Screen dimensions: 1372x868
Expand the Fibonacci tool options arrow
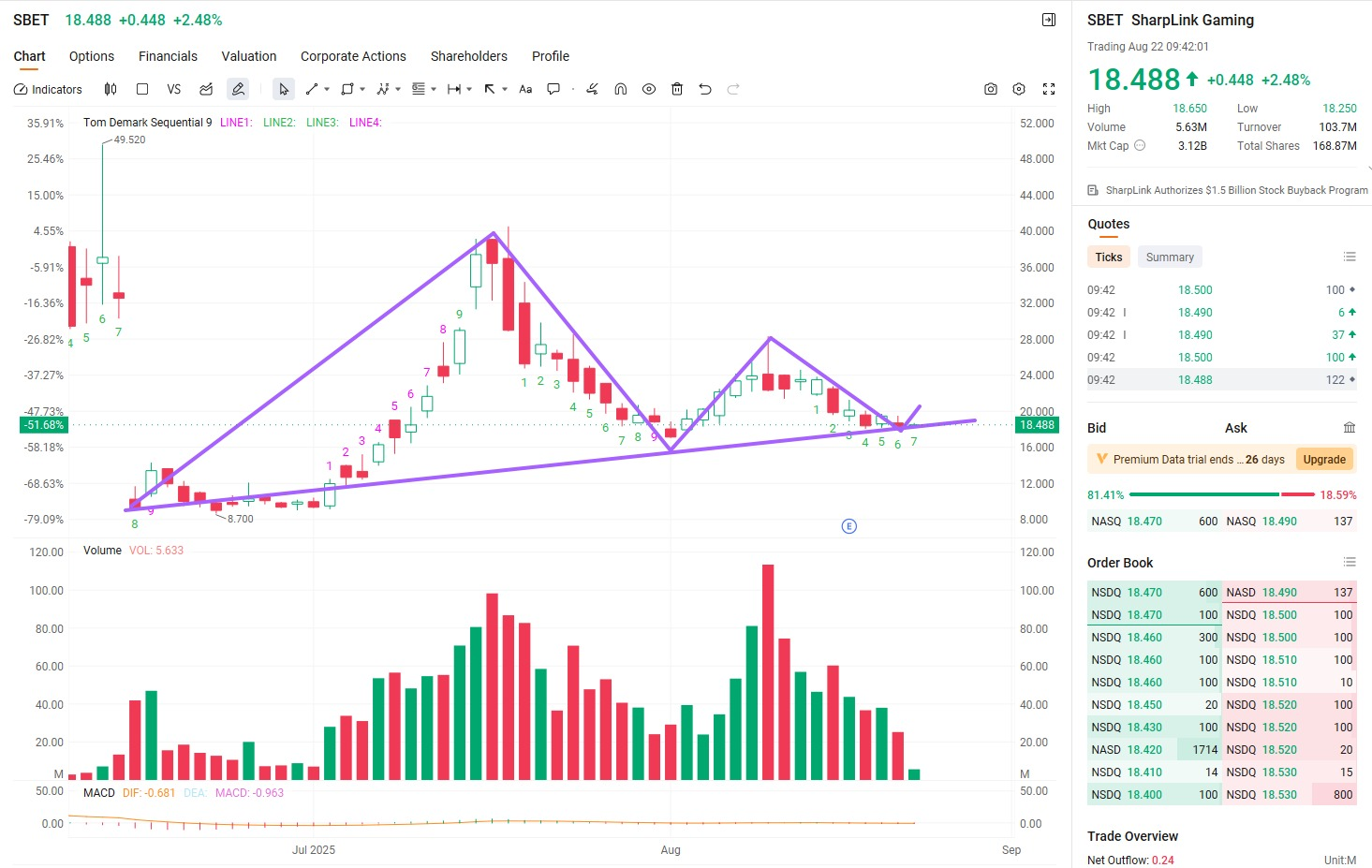pos(434,90)
